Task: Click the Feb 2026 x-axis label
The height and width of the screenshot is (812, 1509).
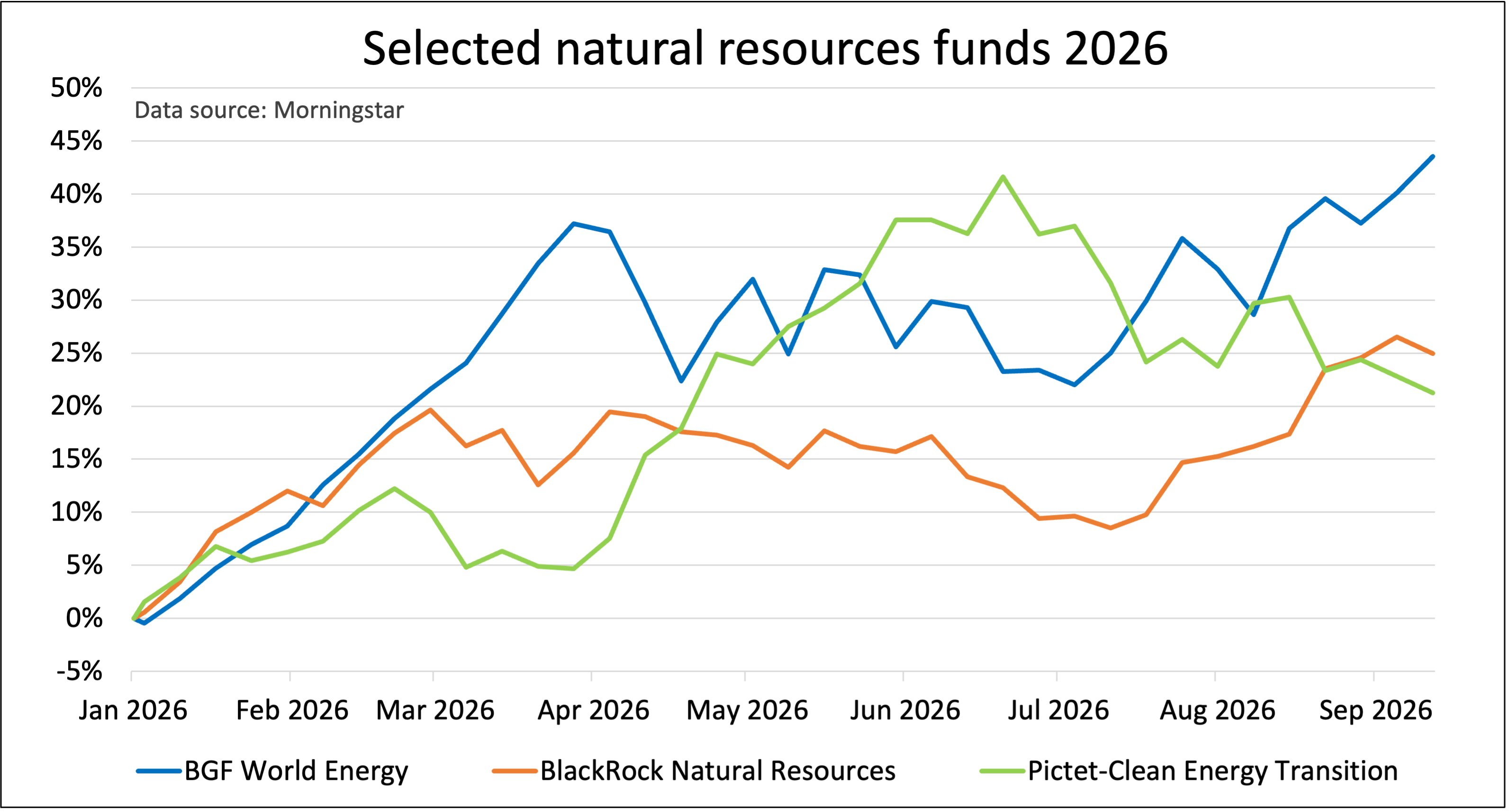Action: [x=292, y=711]
